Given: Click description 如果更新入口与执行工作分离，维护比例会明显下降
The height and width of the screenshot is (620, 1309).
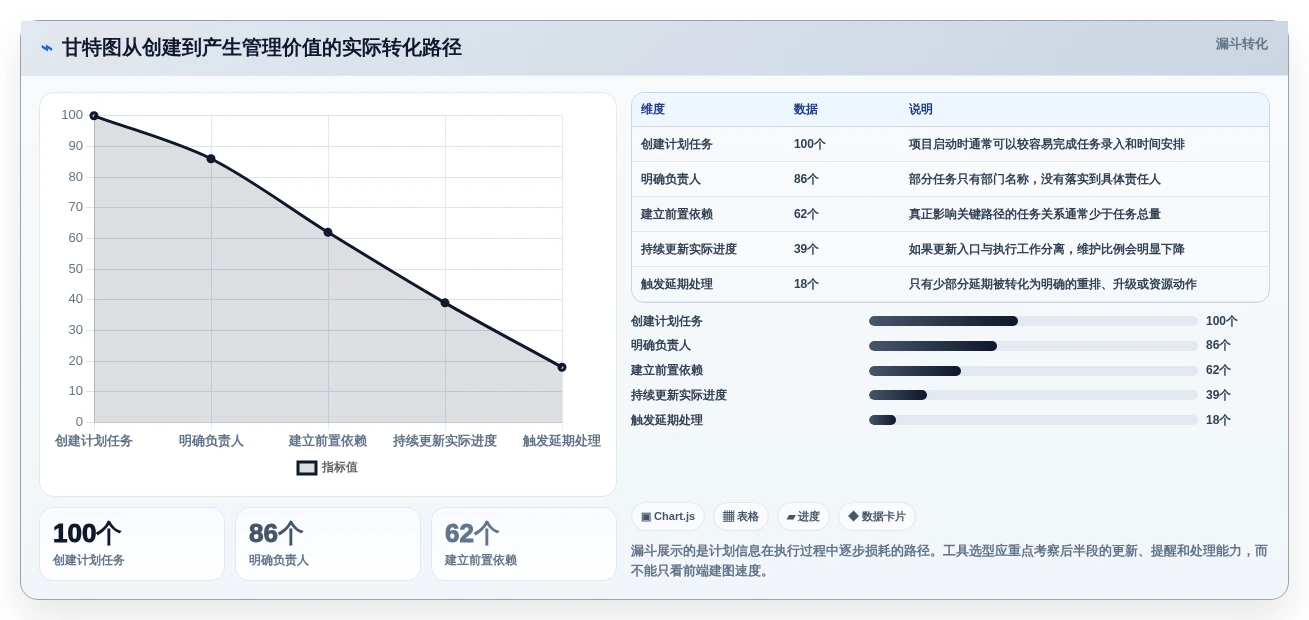Looking at the screenshot, I should pos(1047,249).
